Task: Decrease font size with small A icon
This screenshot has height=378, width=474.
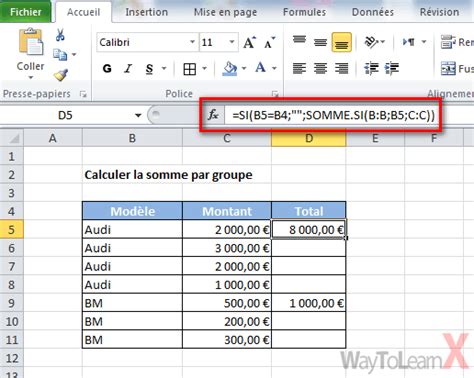Action: [x=269, y=42]
